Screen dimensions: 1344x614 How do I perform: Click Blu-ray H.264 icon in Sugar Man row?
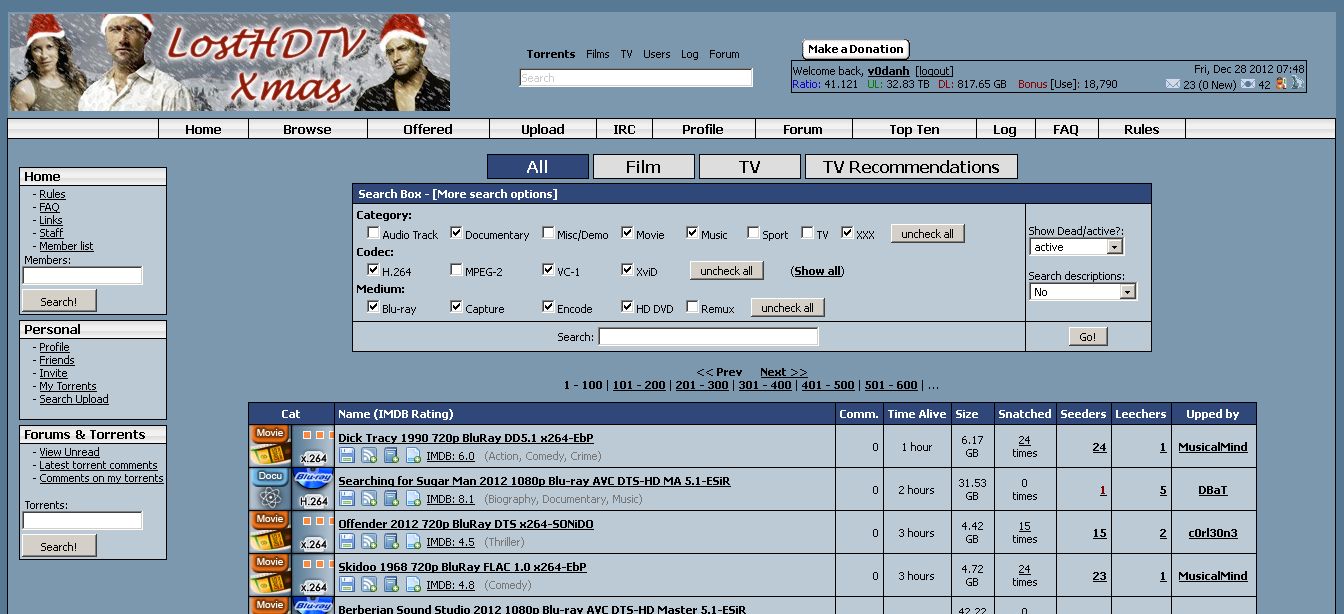point(313,489)
